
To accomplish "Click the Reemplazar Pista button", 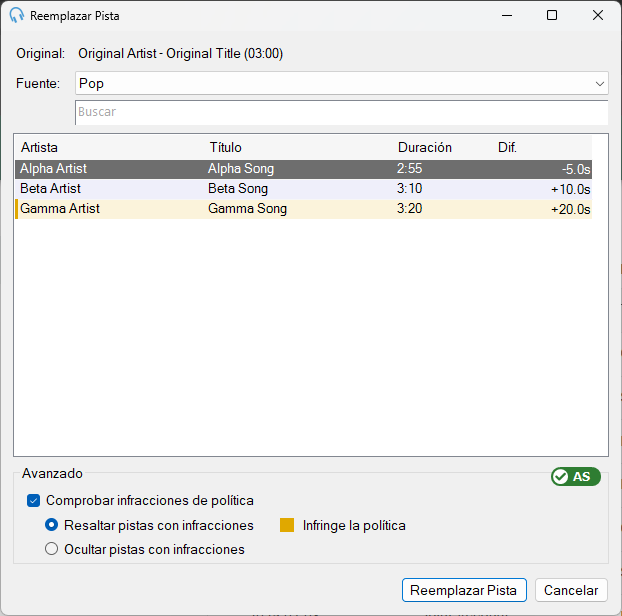I will coord(464,590).
